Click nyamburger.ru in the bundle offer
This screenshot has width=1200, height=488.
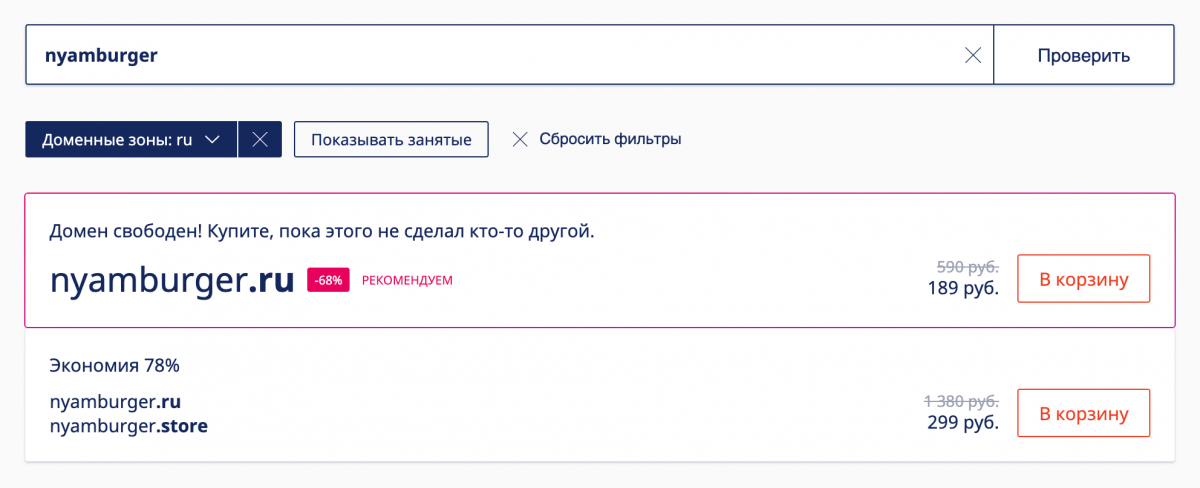click(115, 402)
